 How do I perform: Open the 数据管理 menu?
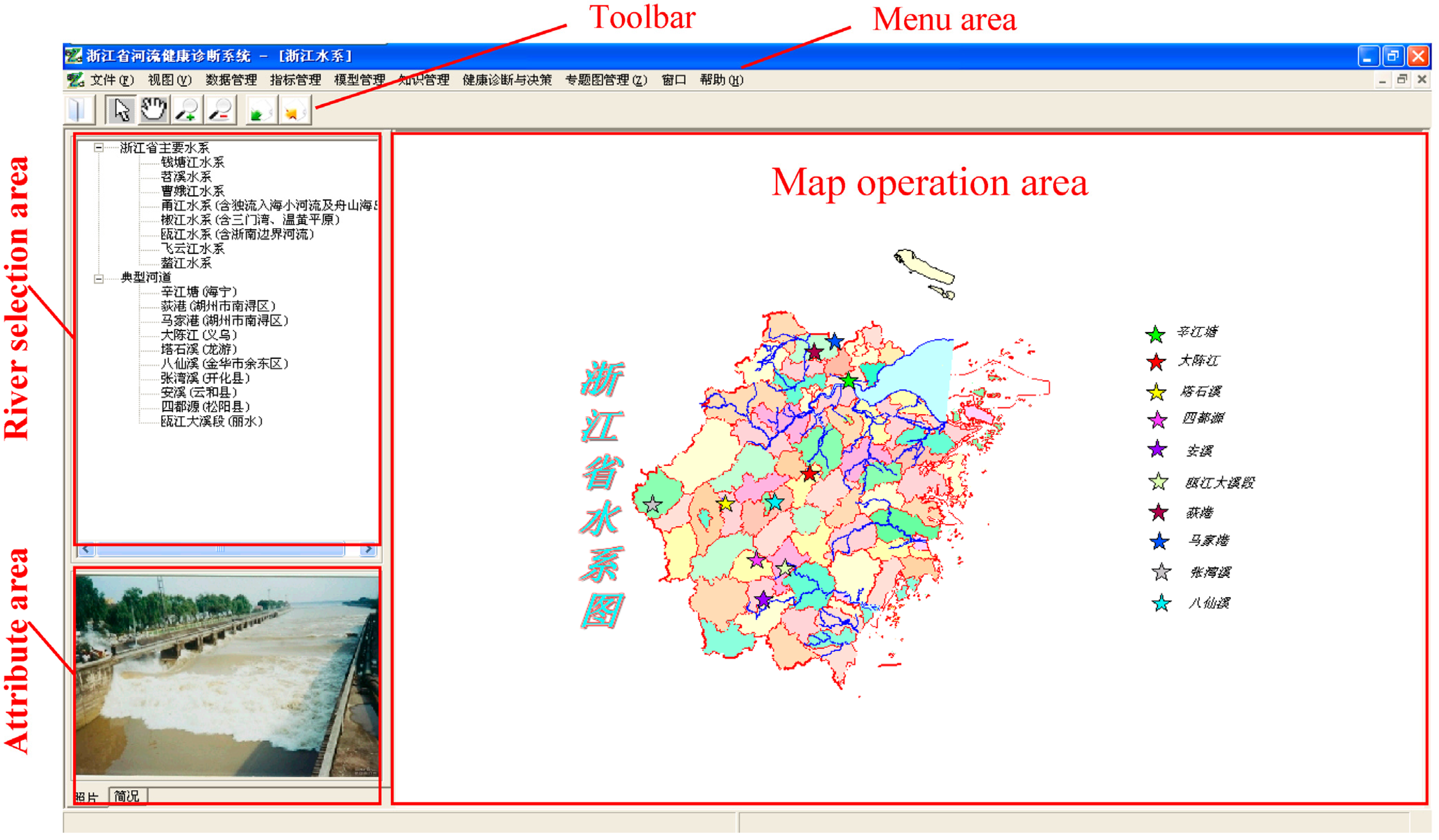coord(231,80)
